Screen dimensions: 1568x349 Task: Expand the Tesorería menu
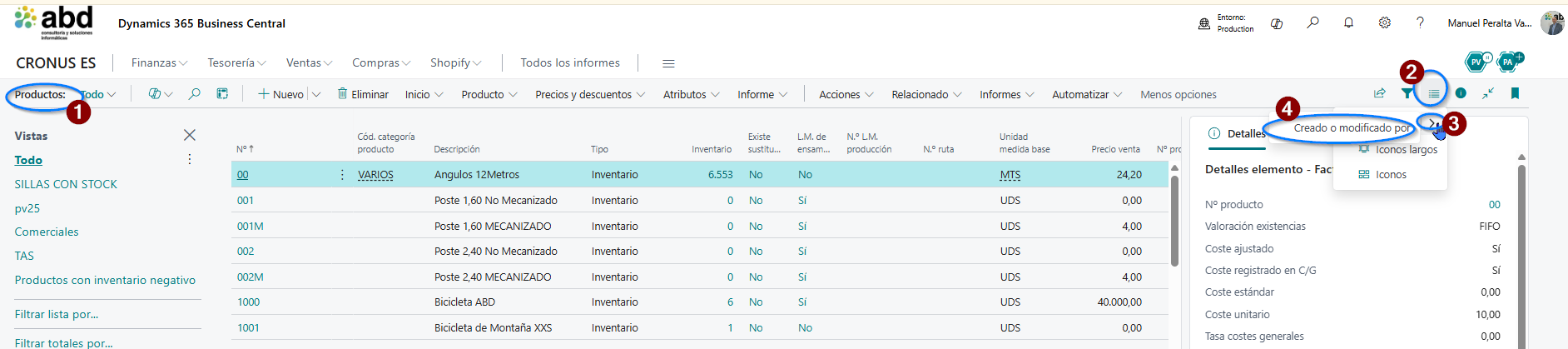coord(236,62)
